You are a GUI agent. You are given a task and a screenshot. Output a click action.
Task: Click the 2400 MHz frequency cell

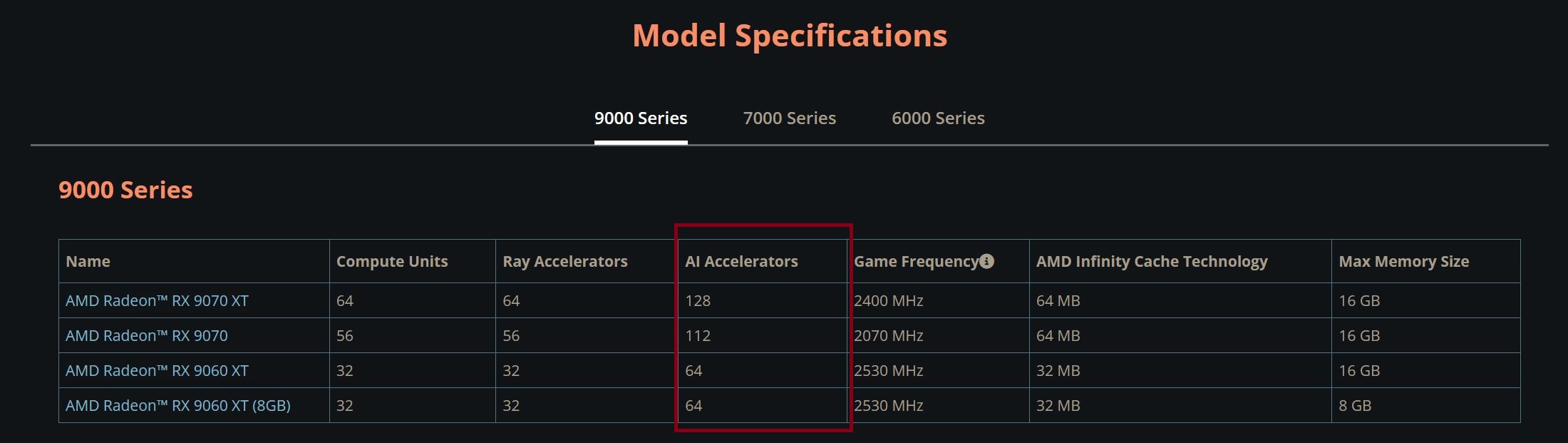pos(939,301)
